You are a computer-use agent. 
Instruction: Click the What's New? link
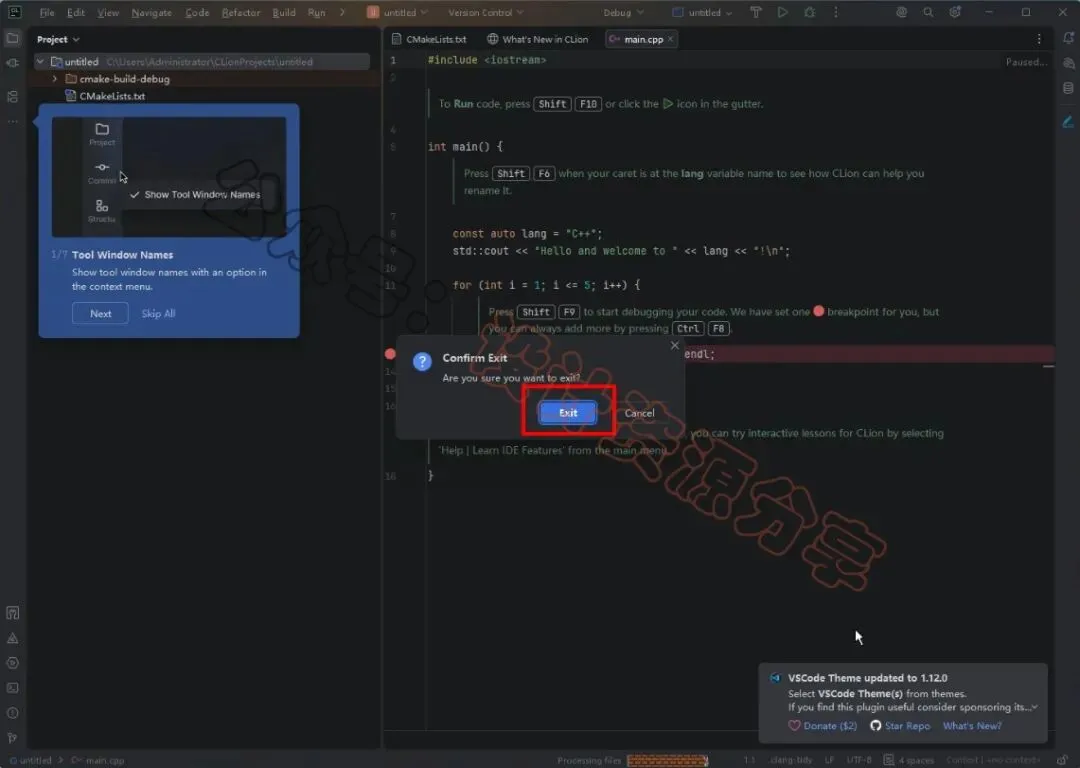(x=972, y=725)
